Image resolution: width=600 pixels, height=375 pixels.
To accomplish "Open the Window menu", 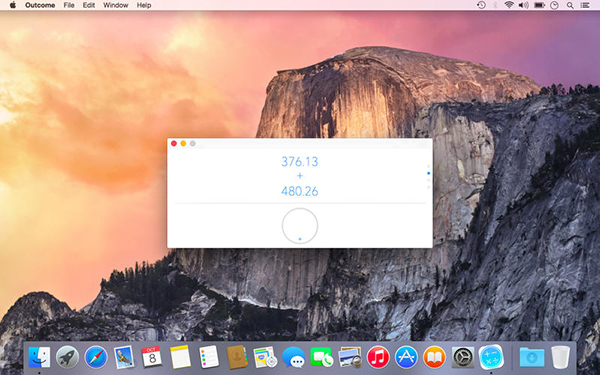I will click(x=116, y=5).
